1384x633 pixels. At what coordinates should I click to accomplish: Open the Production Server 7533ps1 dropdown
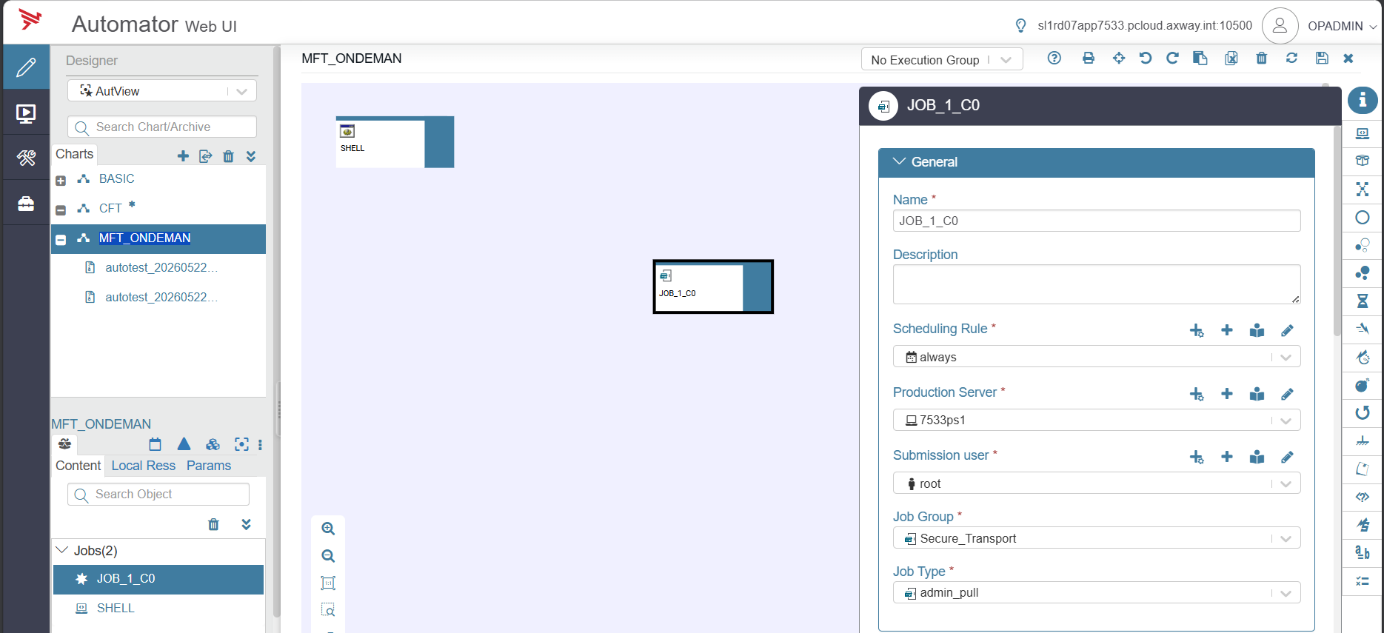1096,420
